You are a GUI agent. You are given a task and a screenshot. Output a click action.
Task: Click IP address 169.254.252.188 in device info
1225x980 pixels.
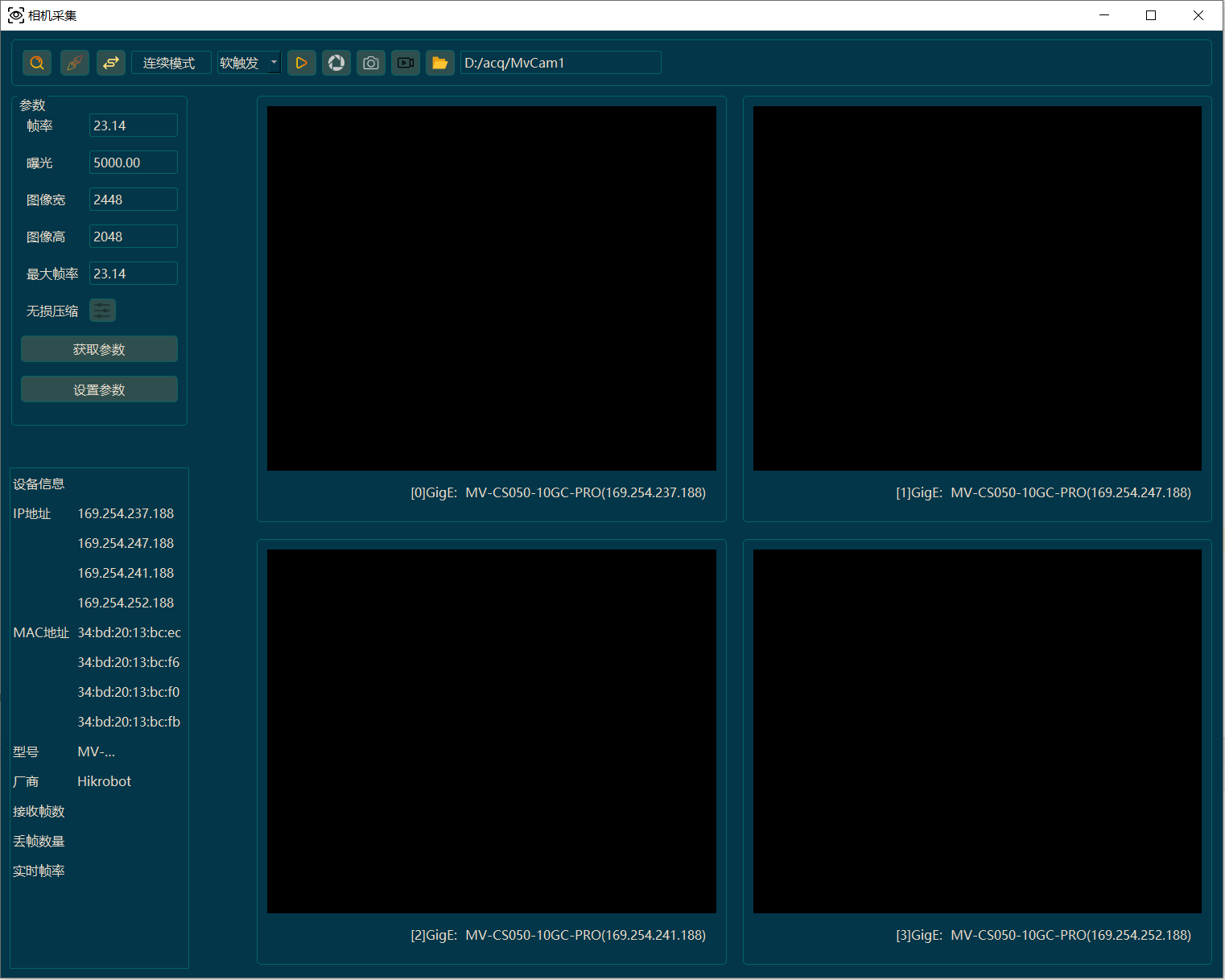(126, 603)
